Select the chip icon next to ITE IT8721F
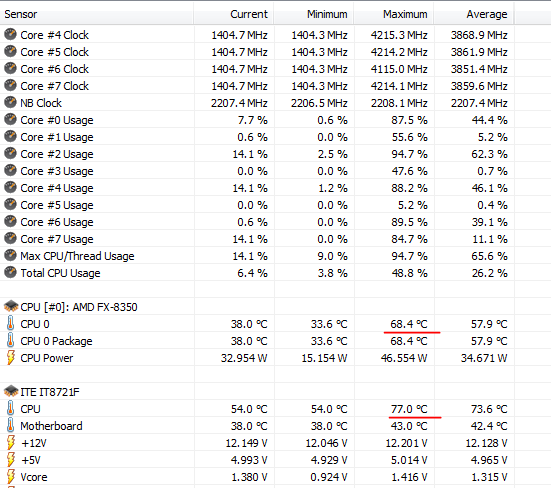This screenshot has height=488, width=551. (x=11, y=391)
